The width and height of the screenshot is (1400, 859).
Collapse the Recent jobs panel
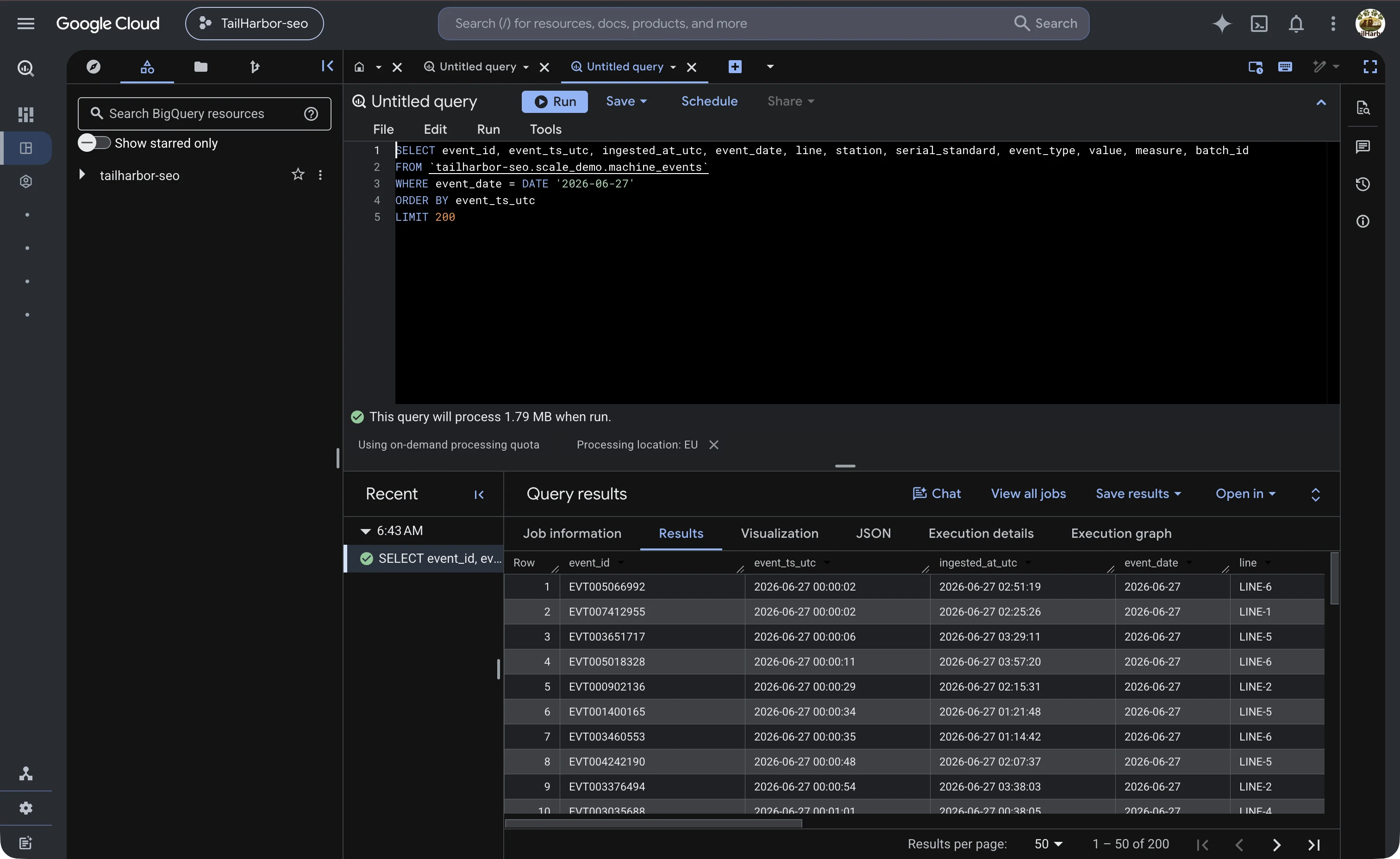point(479,494)
